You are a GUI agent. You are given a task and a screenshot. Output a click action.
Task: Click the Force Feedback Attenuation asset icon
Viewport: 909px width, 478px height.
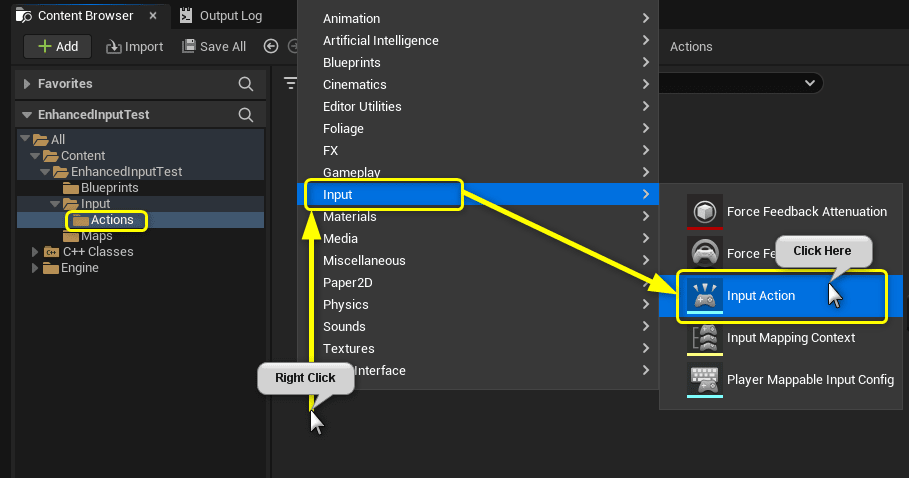(704, 211)
